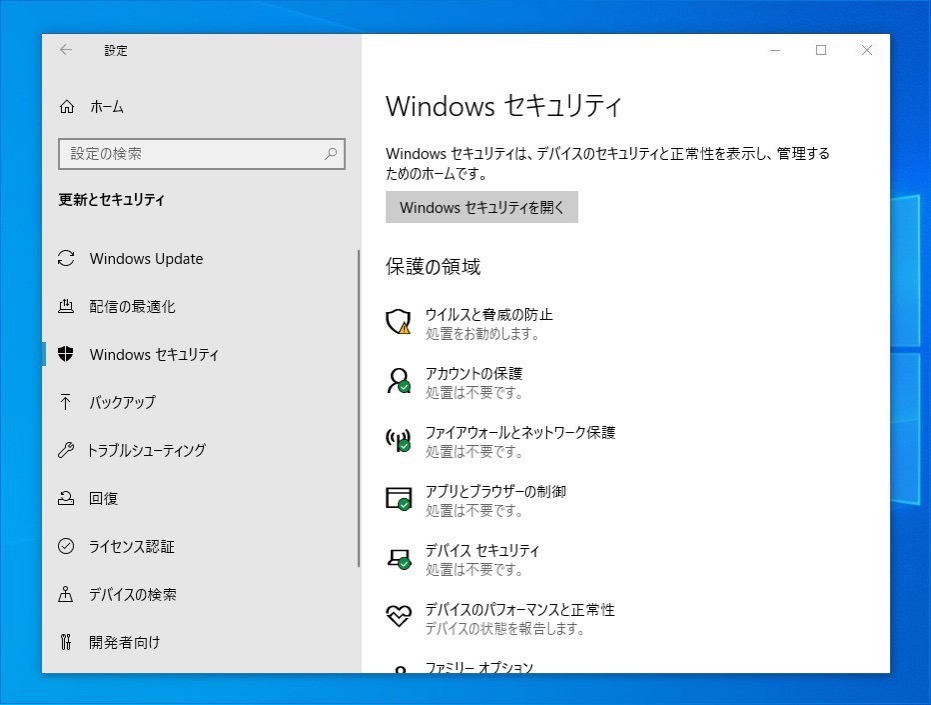The image size is (931, 705).
Task: Click the Windows セキュリティ shield icon in sidebar
Action: [66, 354]
